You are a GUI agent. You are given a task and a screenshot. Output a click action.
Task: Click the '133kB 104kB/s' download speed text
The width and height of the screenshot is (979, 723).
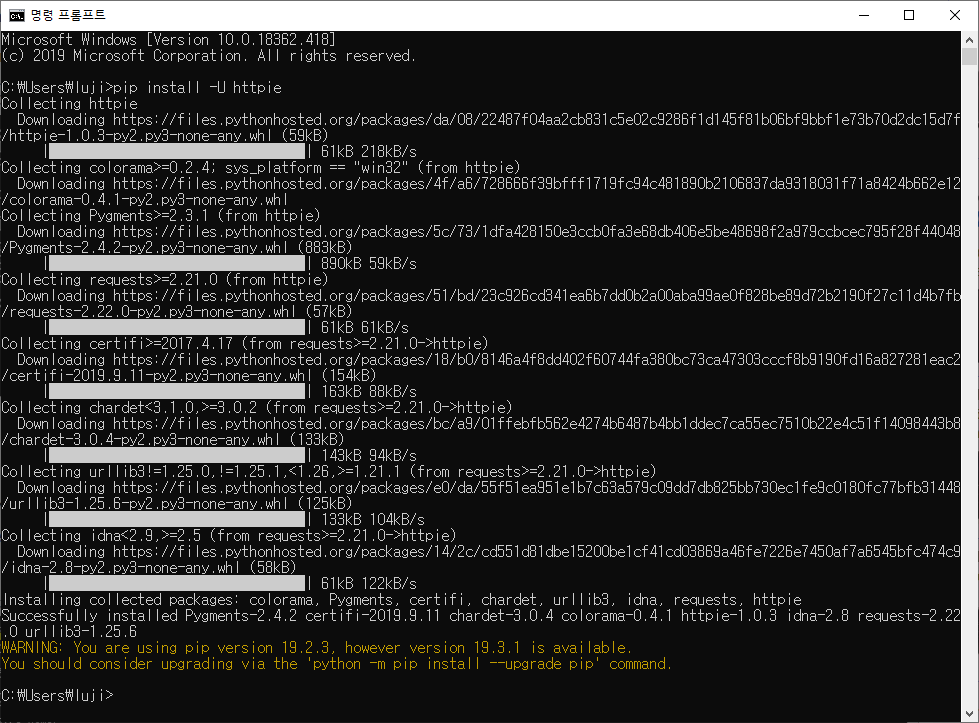click(x=373, y=519)
